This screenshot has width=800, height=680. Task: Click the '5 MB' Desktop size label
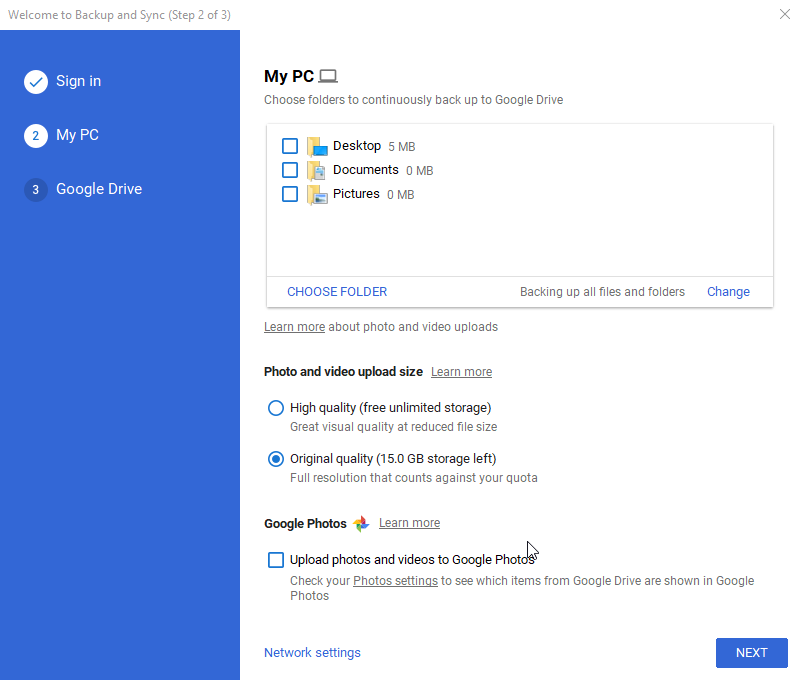pyautogui.click(x=402, y=147)
